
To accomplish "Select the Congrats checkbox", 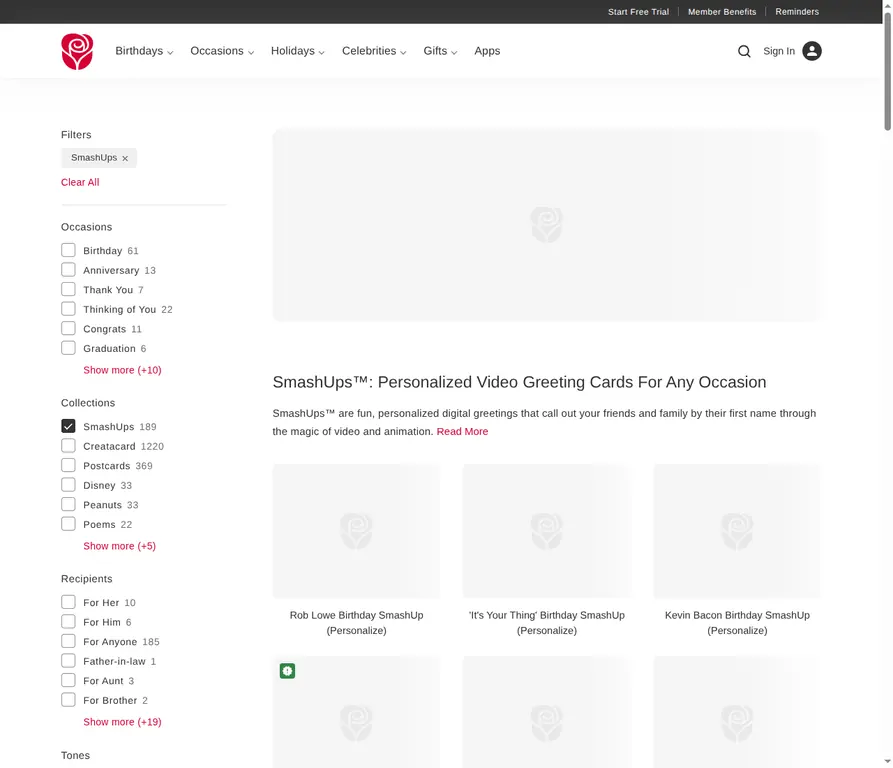I will 68,328.
